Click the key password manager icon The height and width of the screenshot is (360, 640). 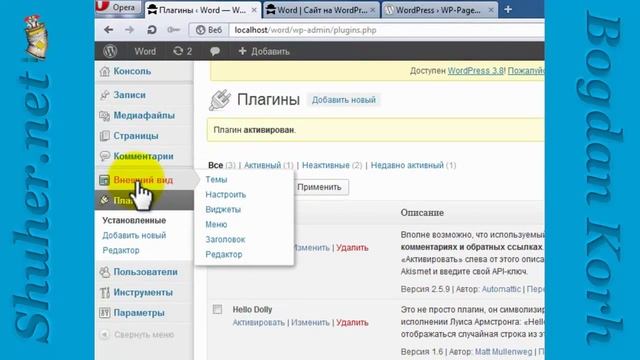[x=174, y=30]
